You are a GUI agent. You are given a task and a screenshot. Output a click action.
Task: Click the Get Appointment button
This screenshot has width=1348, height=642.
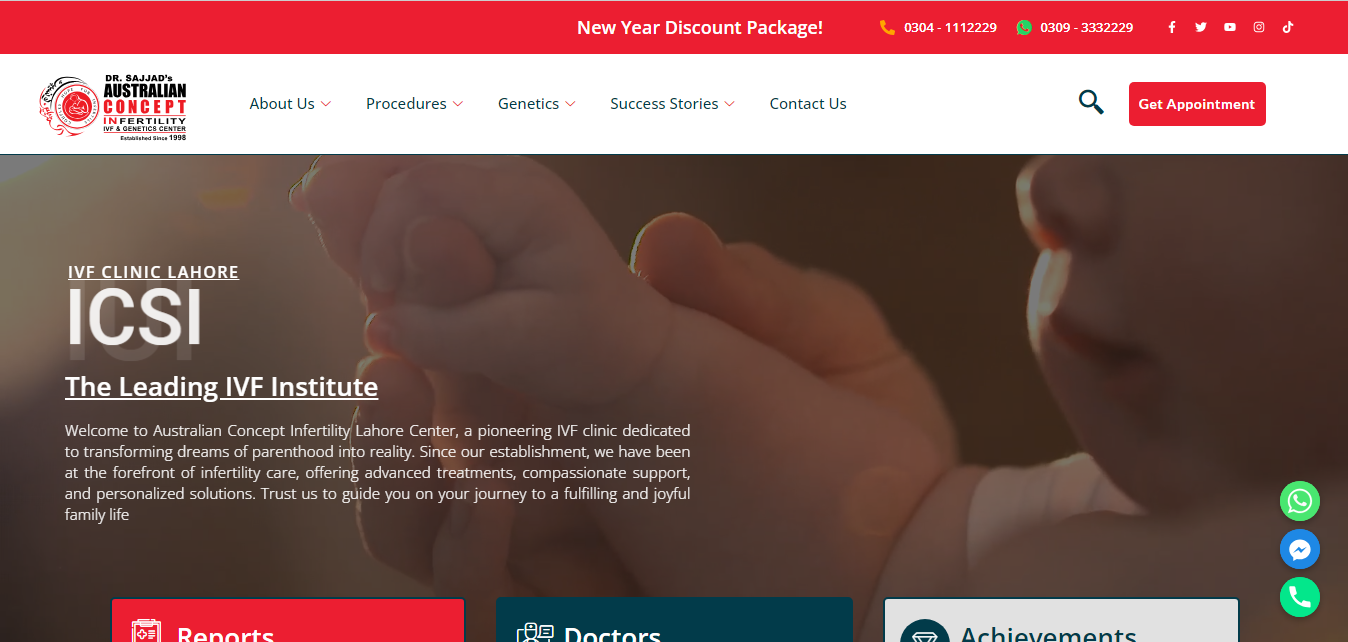pos(1197,104)
